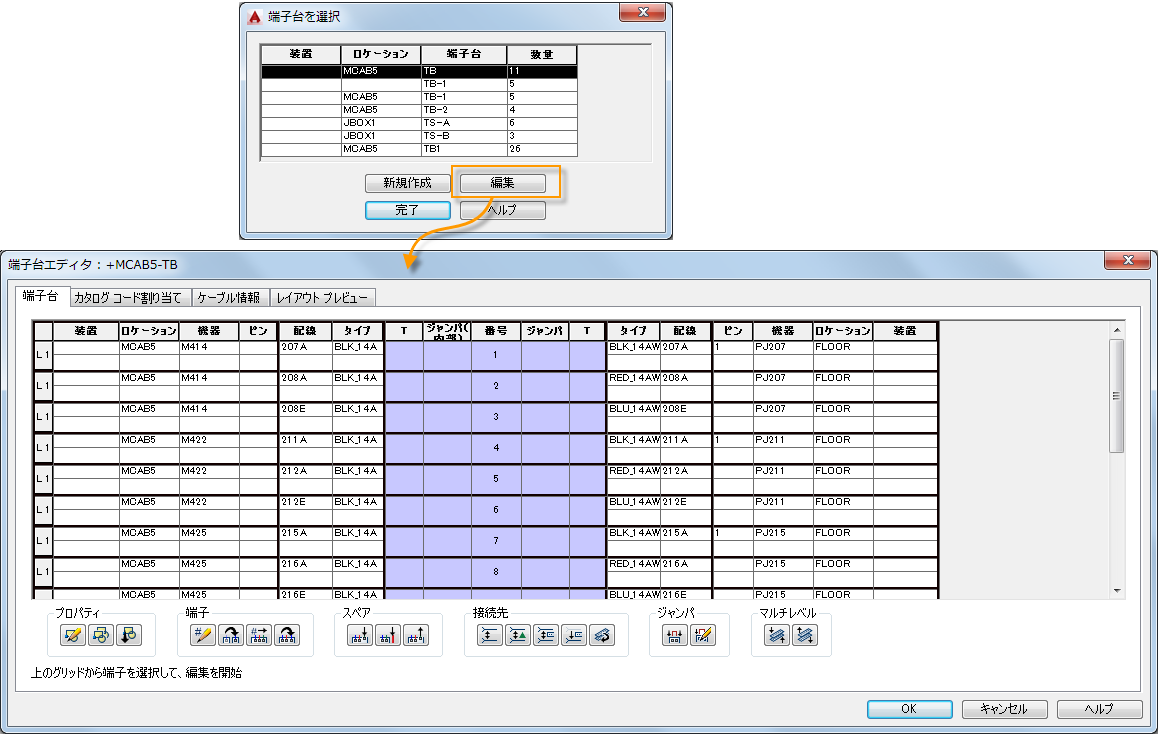Click the vertical scrollbar thumb of terminal grid
The image size is (1158, 734).
pos(1117,396)
